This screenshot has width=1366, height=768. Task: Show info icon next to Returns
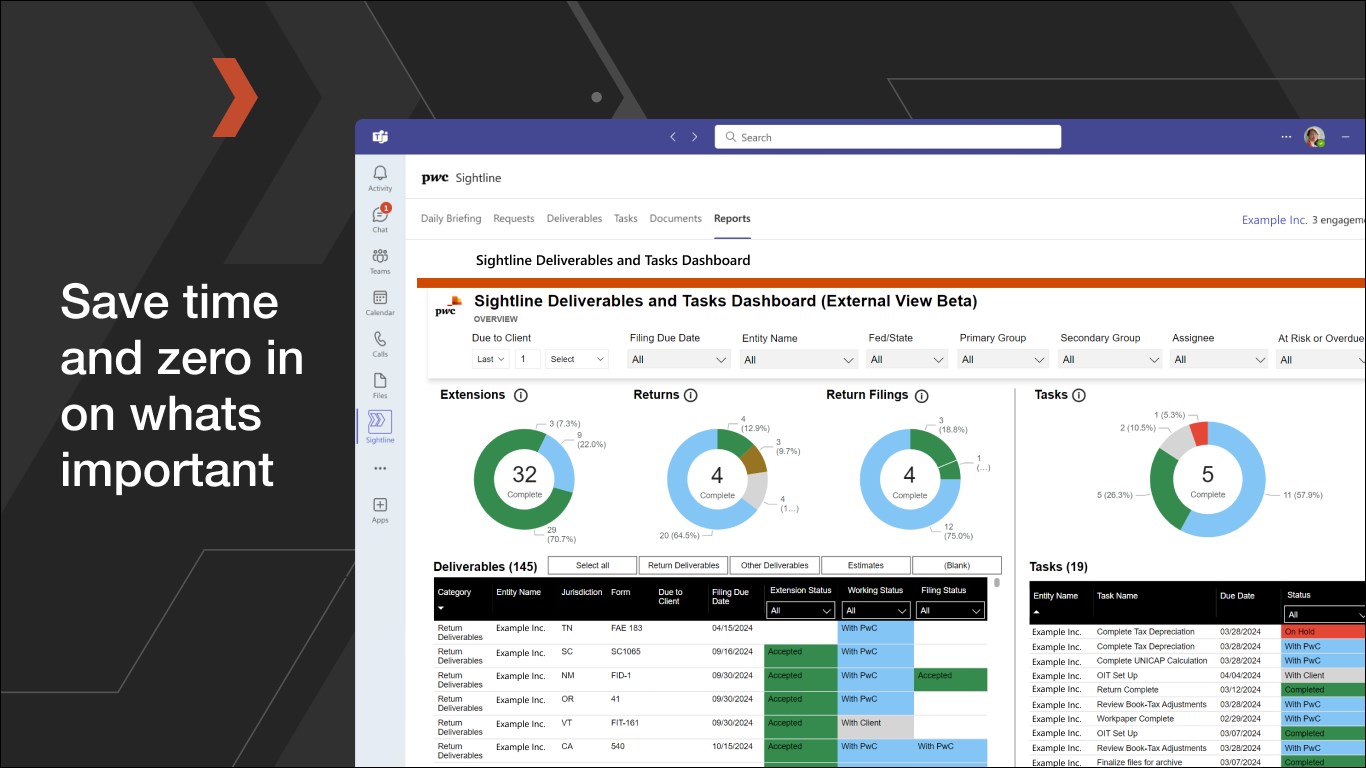[690, 396]
